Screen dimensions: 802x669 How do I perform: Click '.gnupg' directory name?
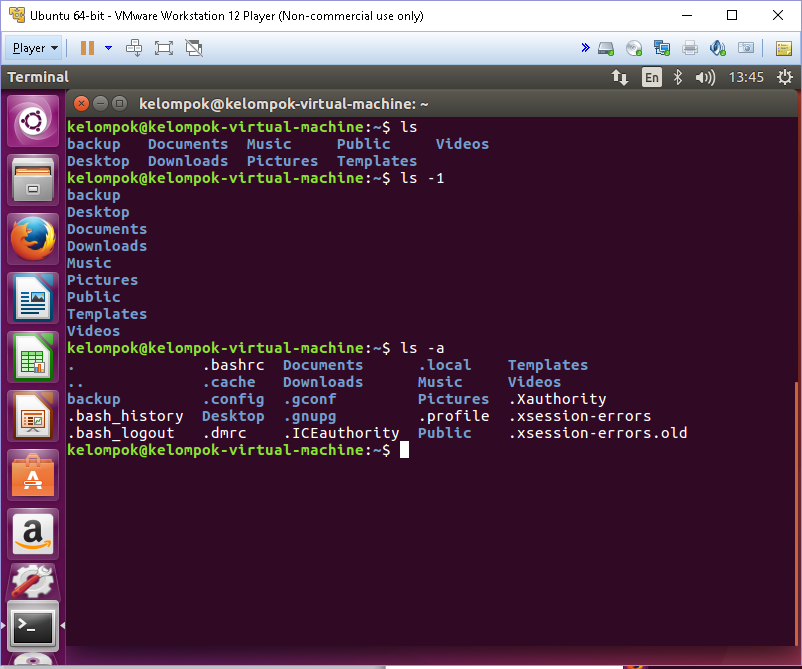(310, 416)
